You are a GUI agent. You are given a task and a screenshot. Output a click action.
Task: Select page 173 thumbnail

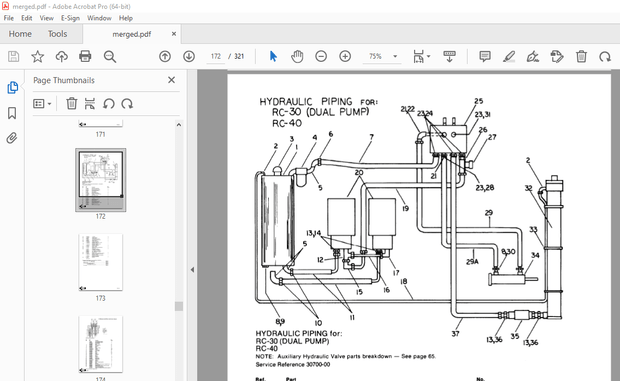pyautogui.click(x=100, y=262)
